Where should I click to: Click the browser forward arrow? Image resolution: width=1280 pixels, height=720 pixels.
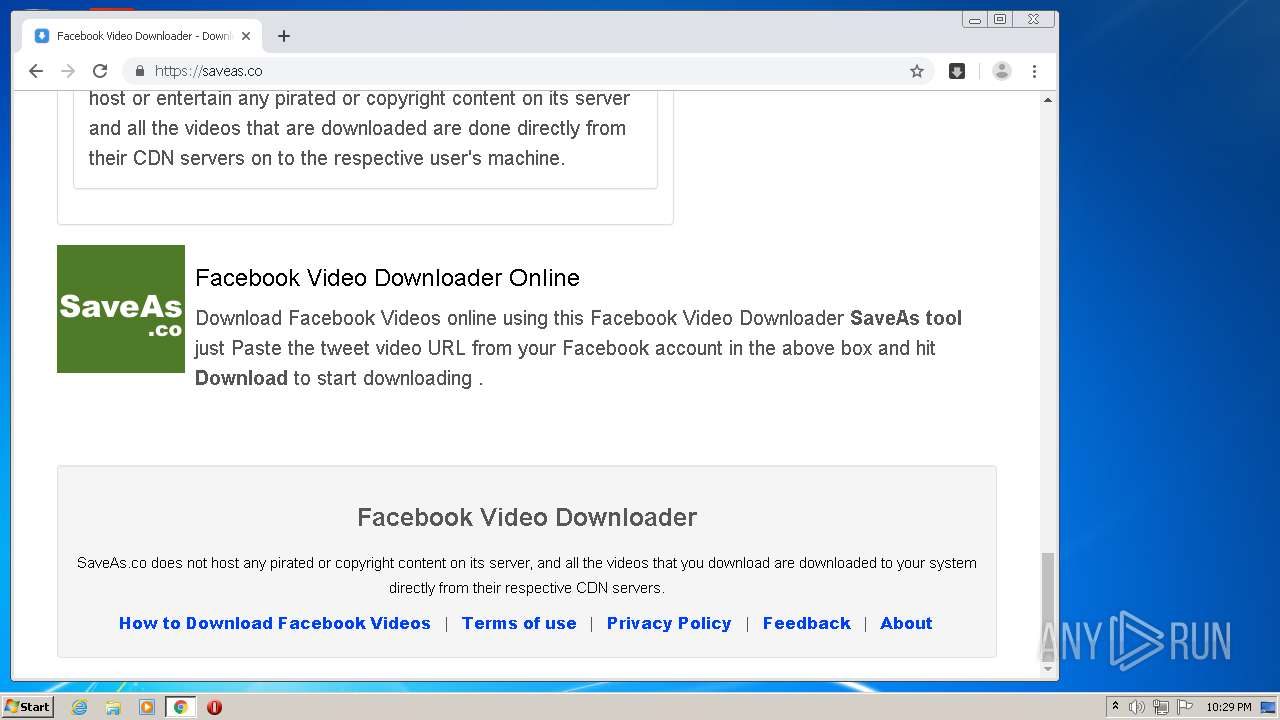(68, 71)
